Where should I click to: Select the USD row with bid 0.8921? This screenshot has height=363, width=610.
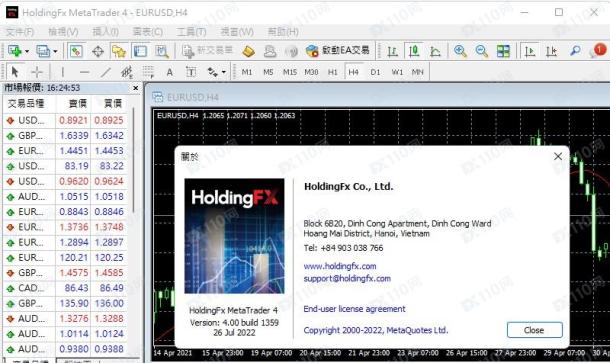coord(65,120)
